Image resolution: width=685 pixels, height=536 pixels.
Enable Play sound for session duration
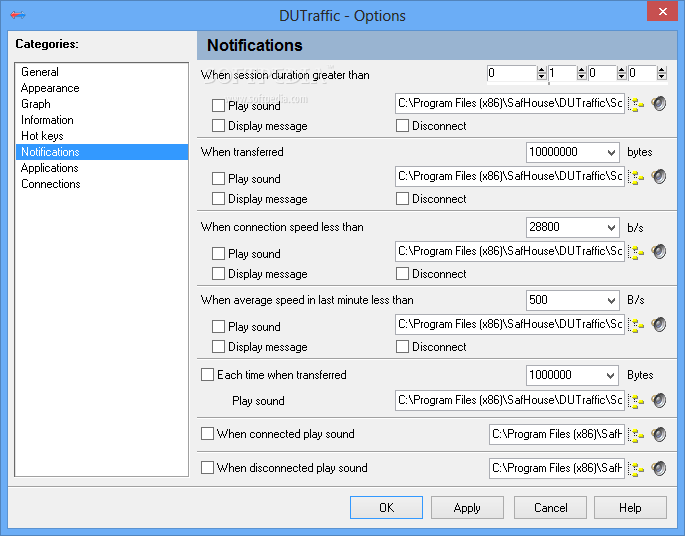(x=218, y=106)
